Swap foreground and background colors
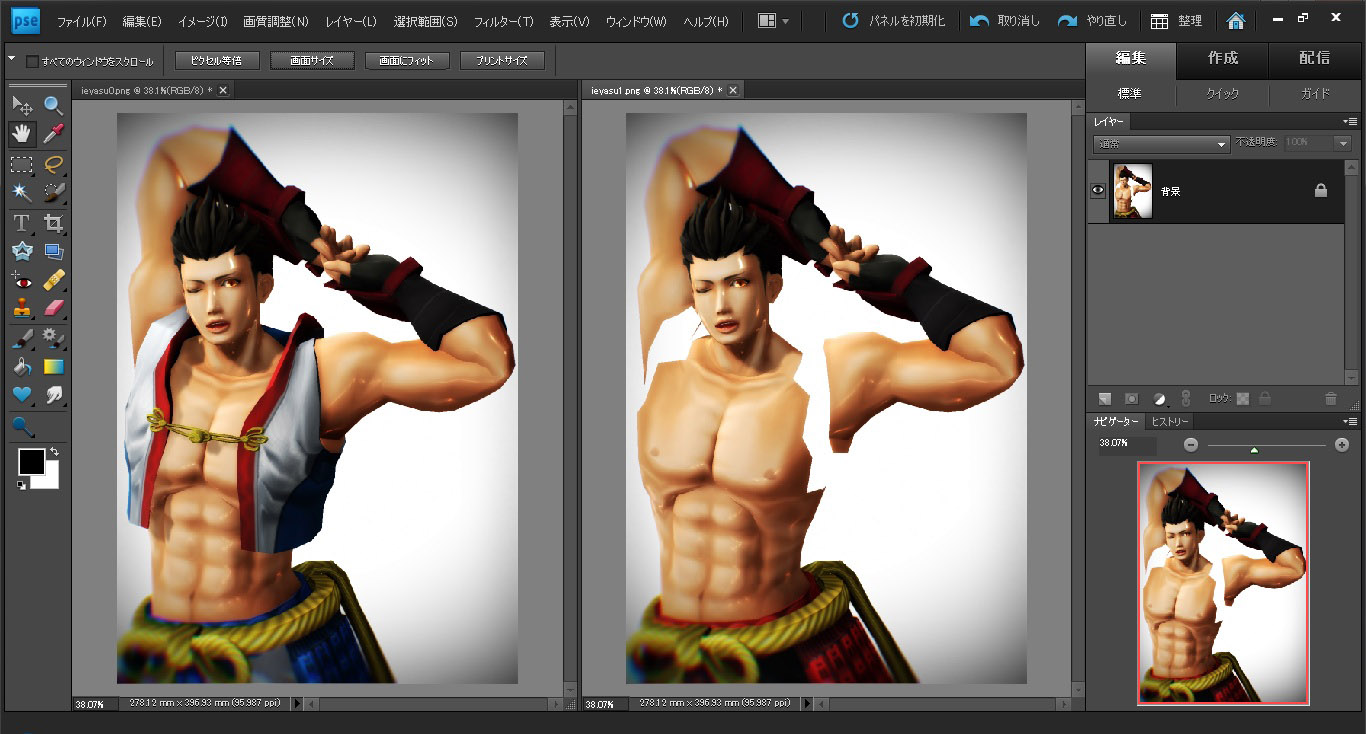Image resolution: width=1366 pixels, height=734 pixels. 55,453
